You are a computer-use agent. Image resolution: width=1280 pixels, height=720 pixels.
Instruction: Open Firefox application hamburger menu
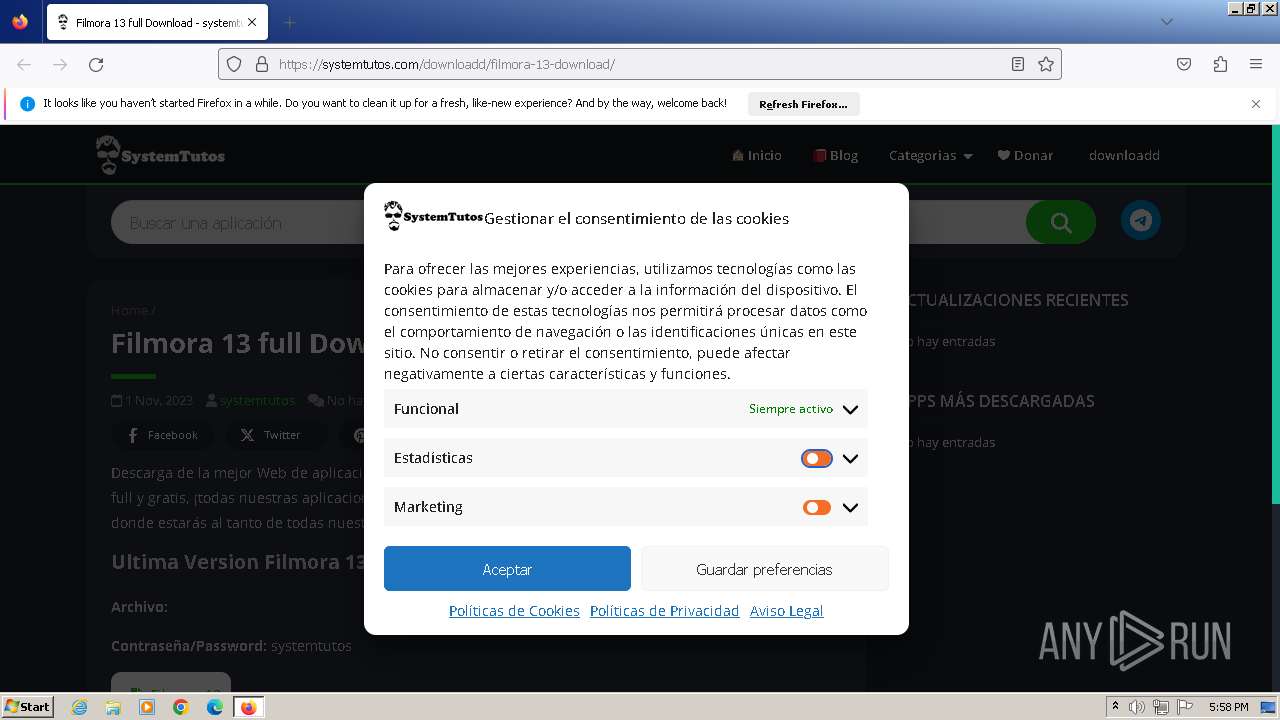[x=1256, y=64]
